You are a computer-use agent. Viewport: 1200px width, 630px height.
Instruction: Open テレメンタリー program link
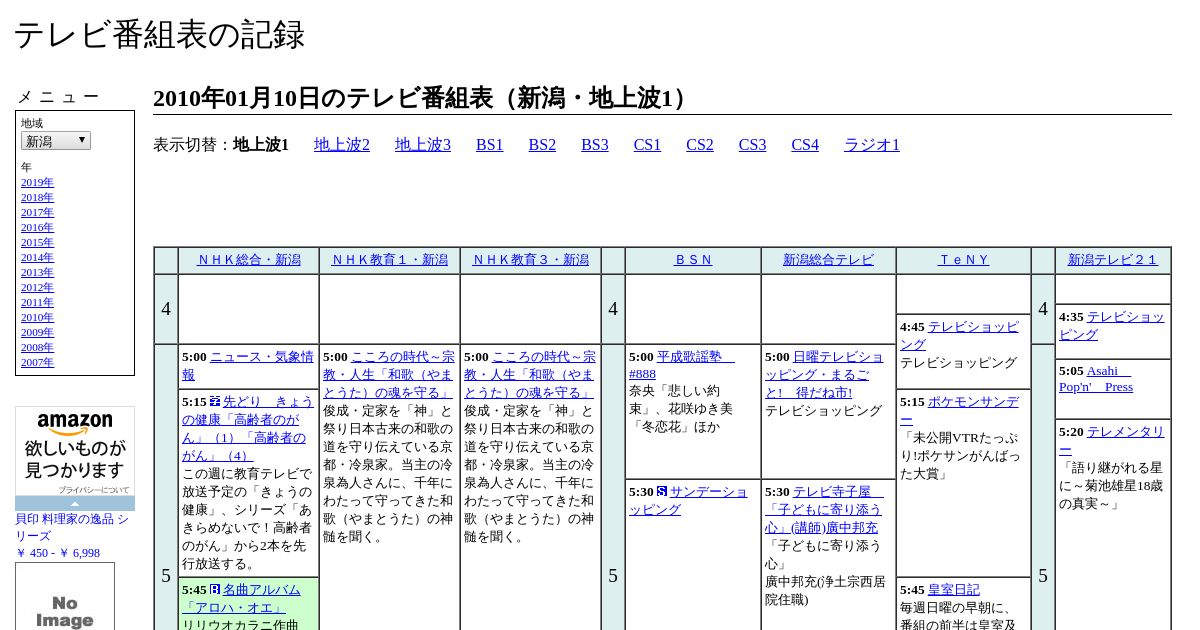click(x=1112, y=440)
